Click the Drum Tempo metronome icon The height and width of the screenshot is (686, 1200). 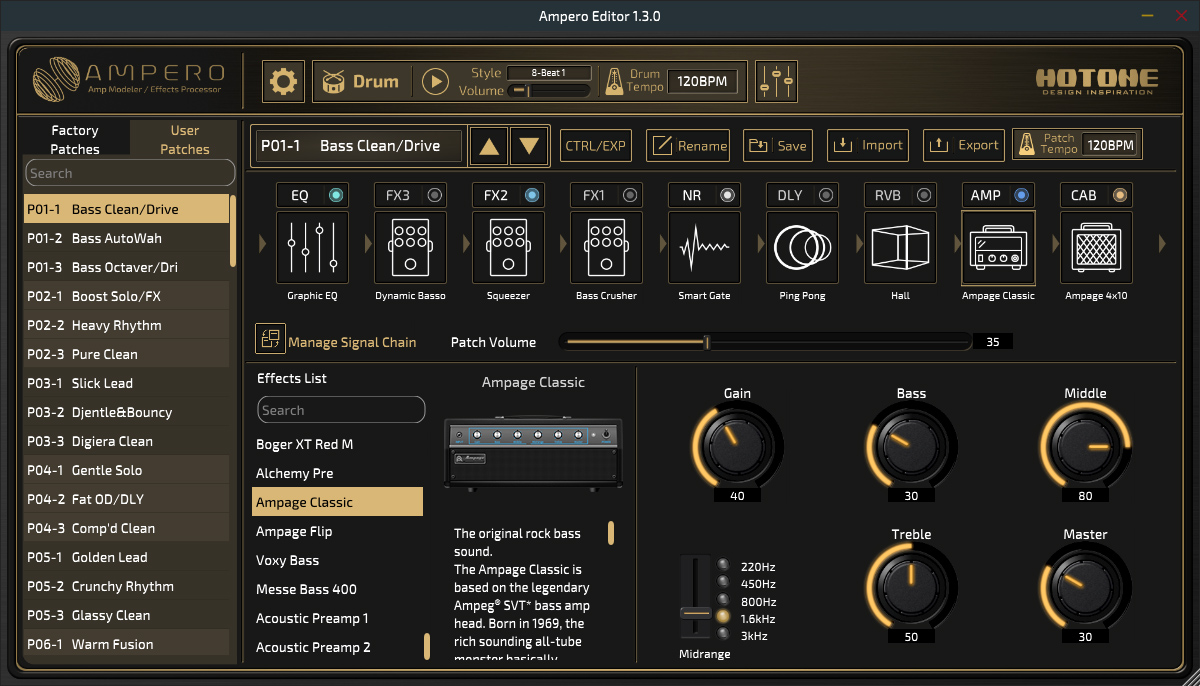pos(615,82)
